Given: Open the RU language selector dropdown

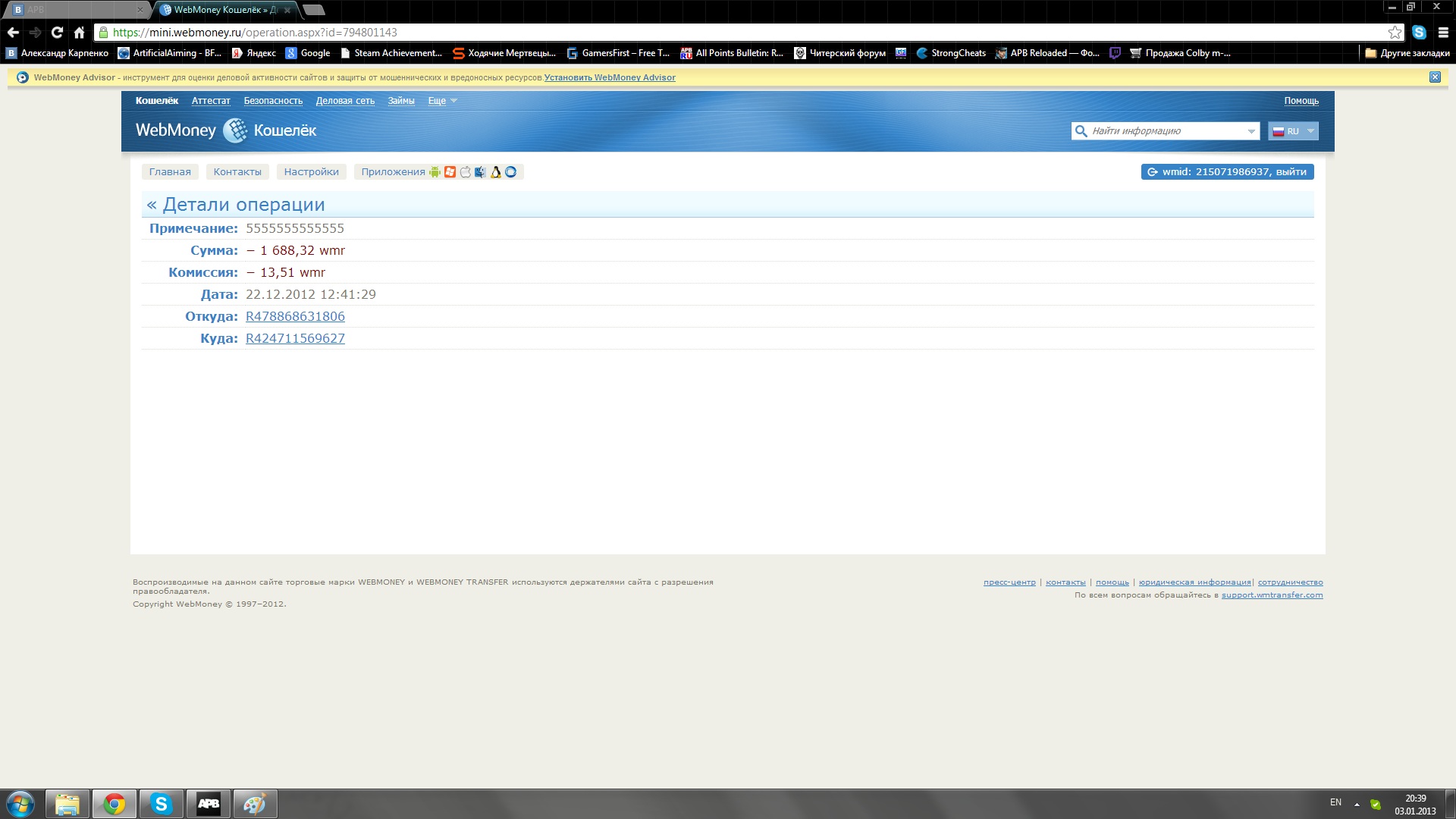Looking at the screenshot, I should (1294, 131).
